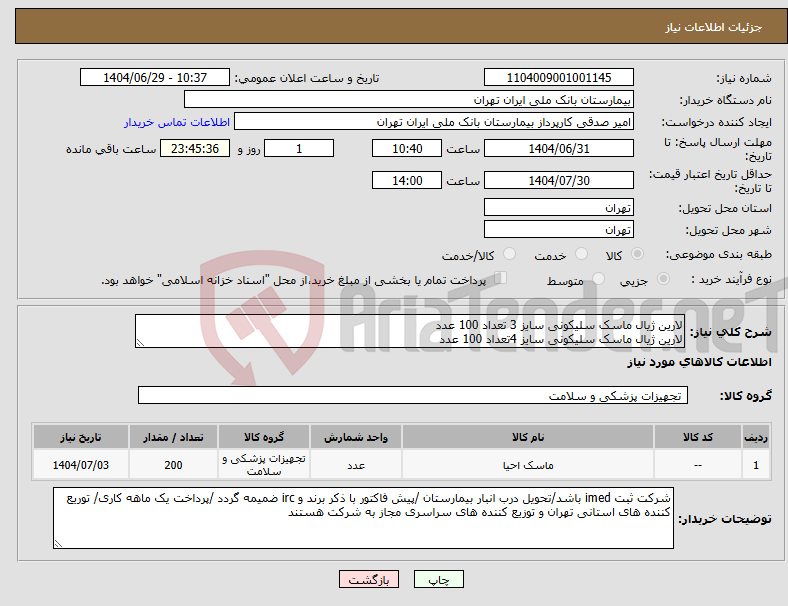The height and width of the screenshot is (606, 788).
Task: Click the جزئیات اطلاعات نیاز page title
Action: tap(714, 27)
